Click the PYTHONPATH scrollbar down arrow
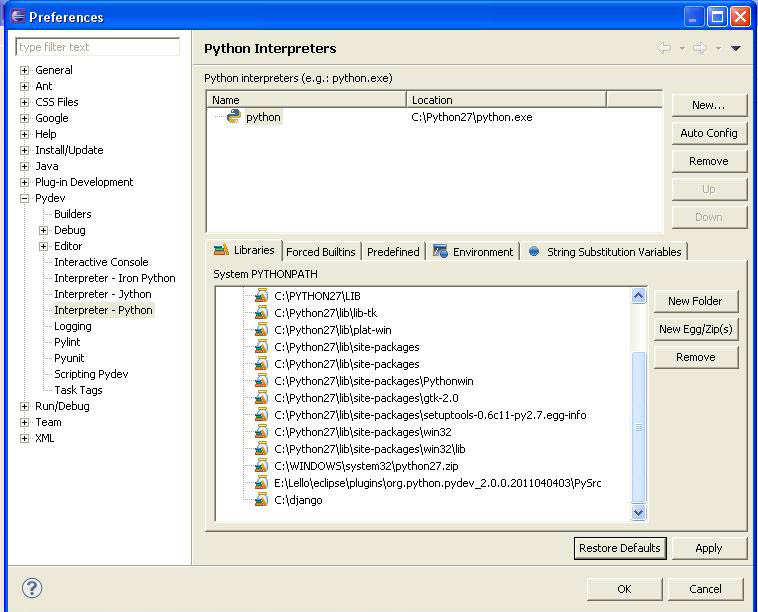 tap(639, 512)
